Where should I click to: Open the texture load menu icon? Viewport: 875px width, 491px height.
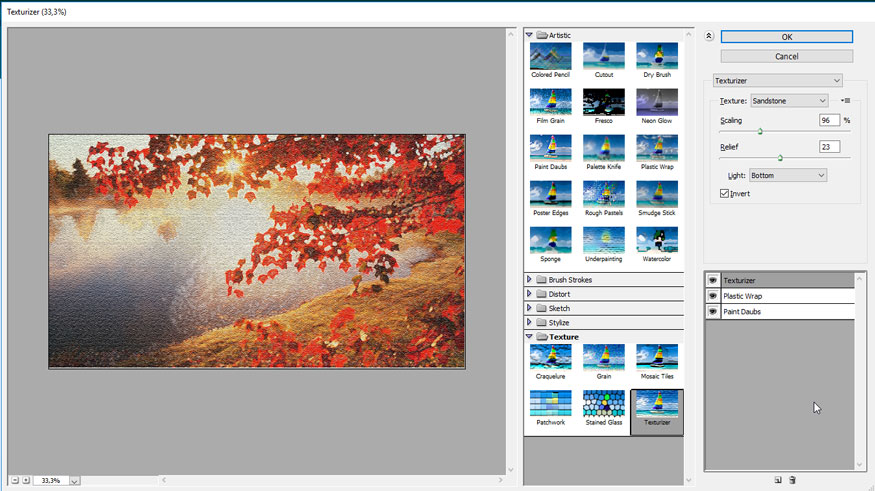point(846,101)
